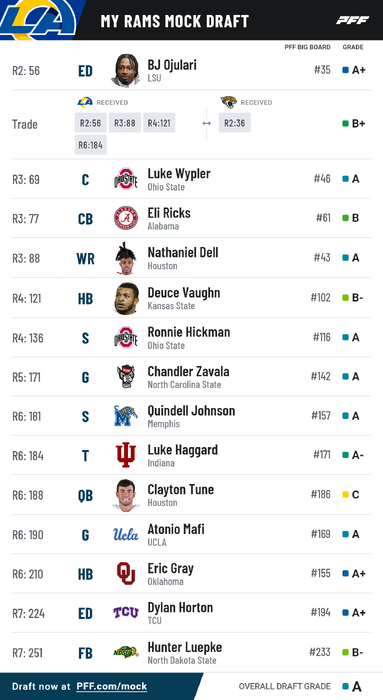Click the green B+ trade grade swatch
This screenshot has height=700, width=383.
(345, 124)
